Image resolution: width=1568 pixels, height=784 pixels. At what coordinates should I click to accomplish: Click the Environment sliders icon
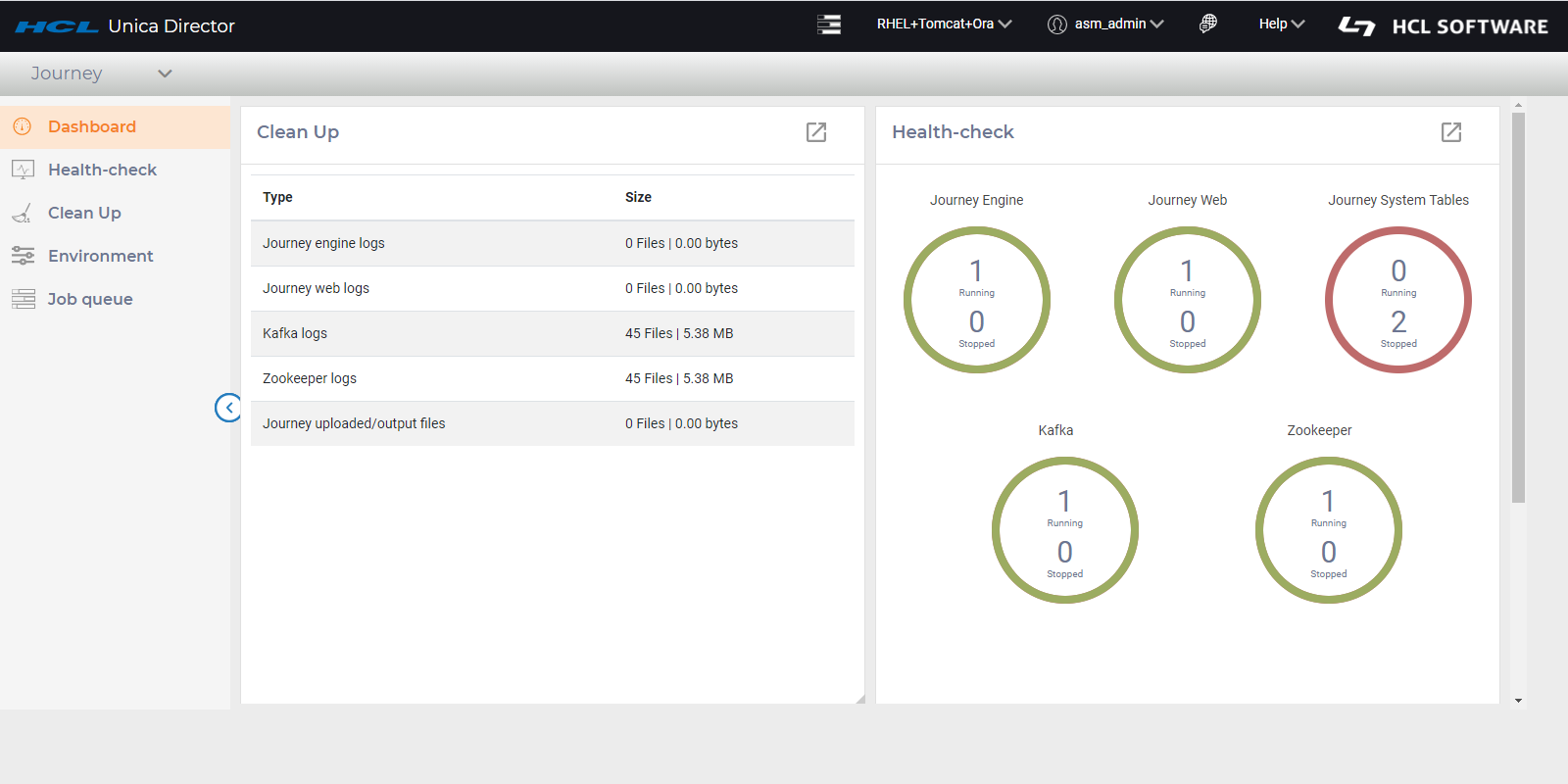tap(23, 256)
